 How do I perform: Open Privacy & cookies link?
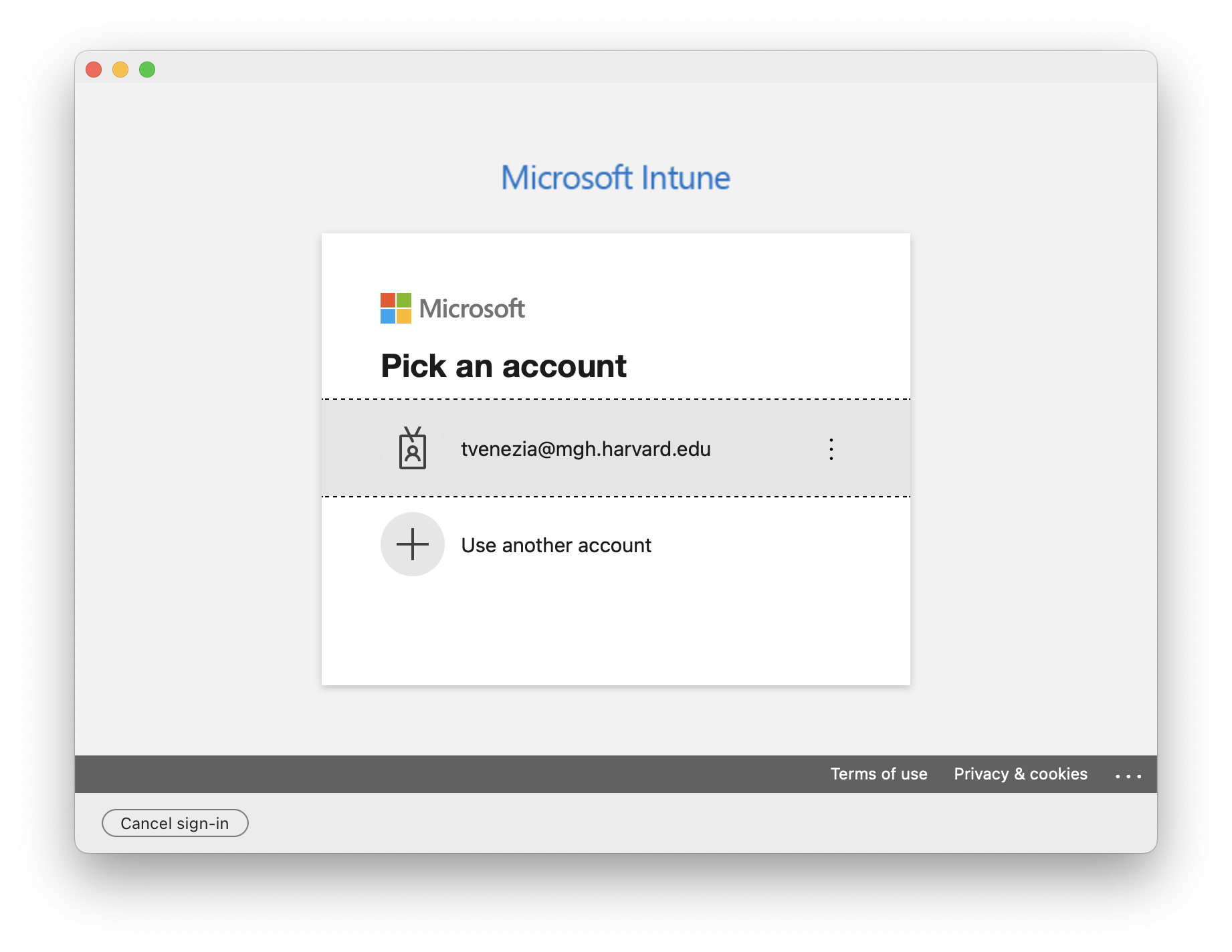click(x=1021, y=774)
